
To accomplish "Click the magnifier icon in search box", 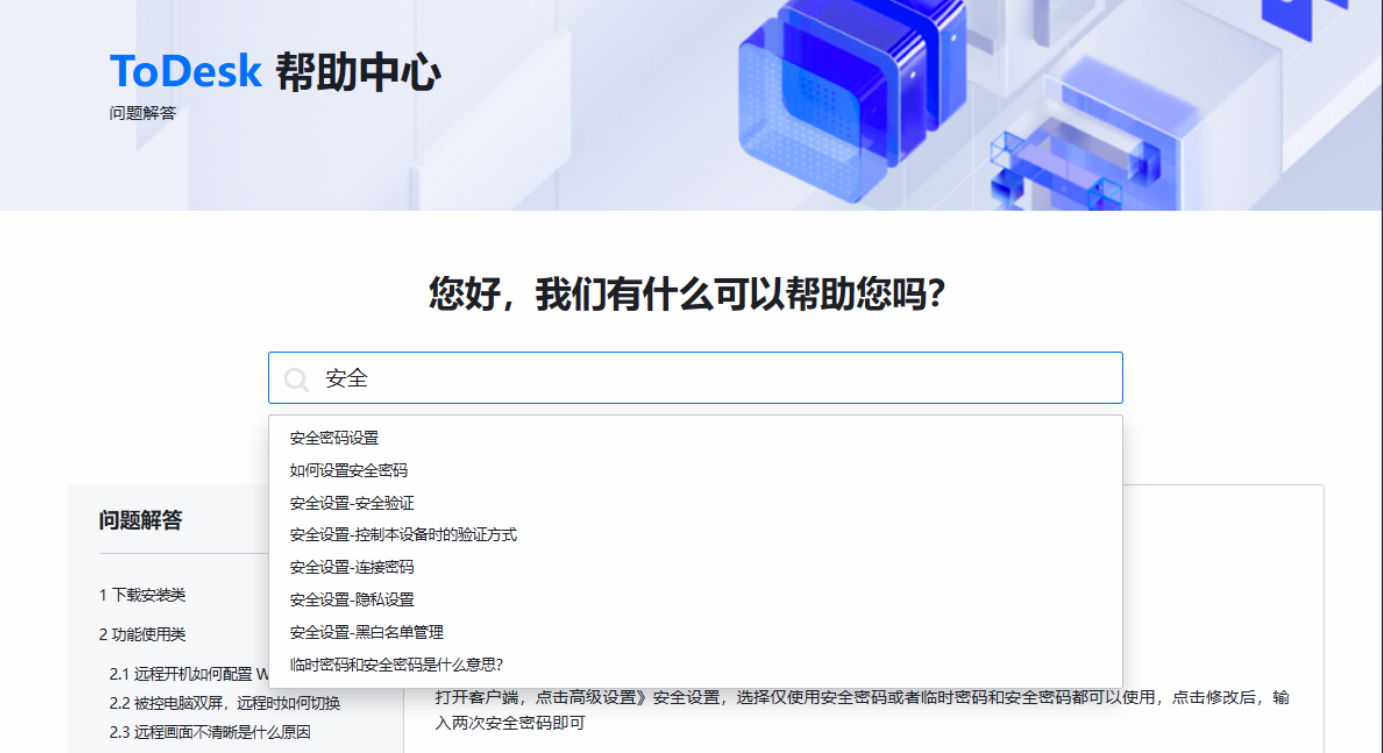I will (x=296, y=379).
